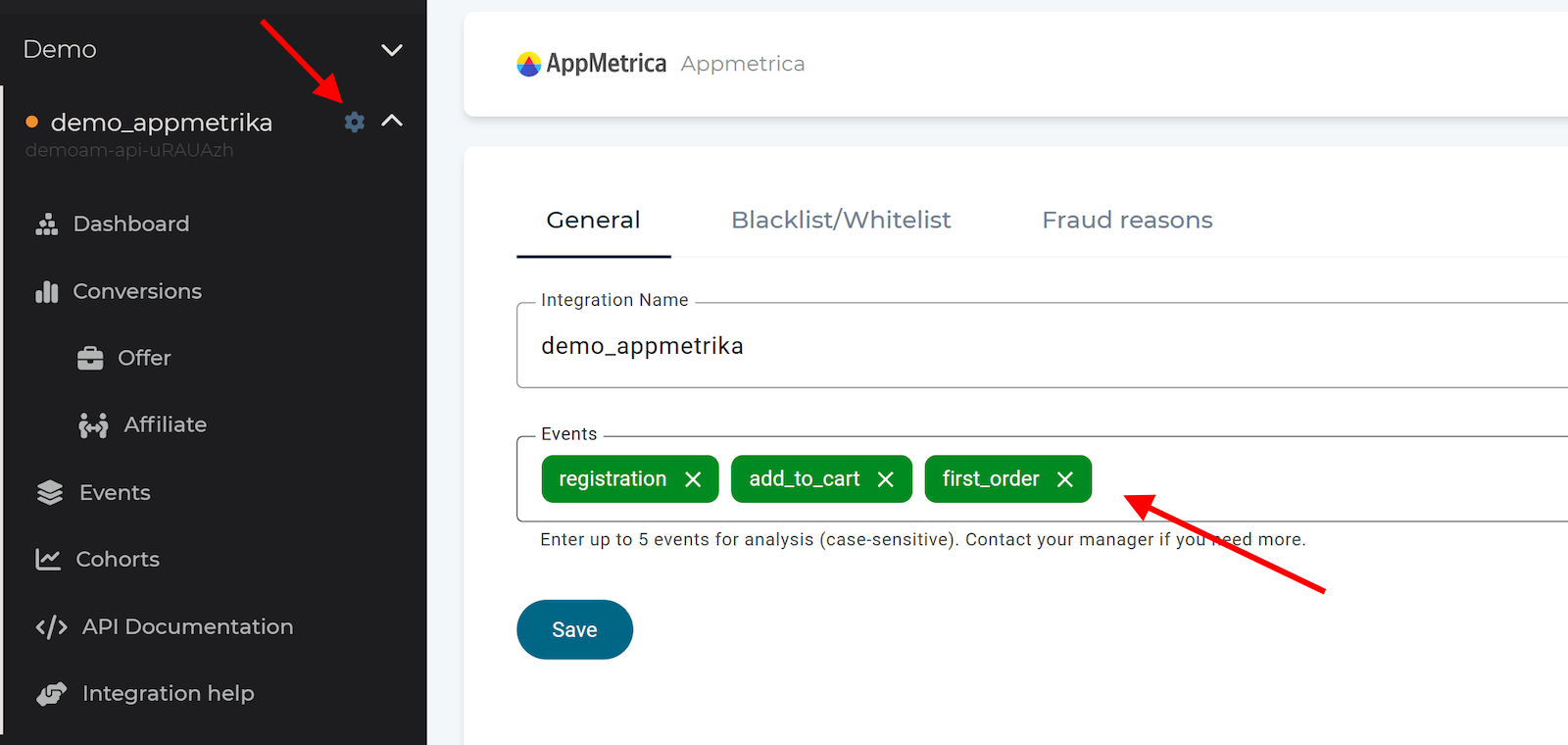Open settings gear for demo_appmetrika integration
The width and height of the screenshot is (1568, 745).
[355, 122]
